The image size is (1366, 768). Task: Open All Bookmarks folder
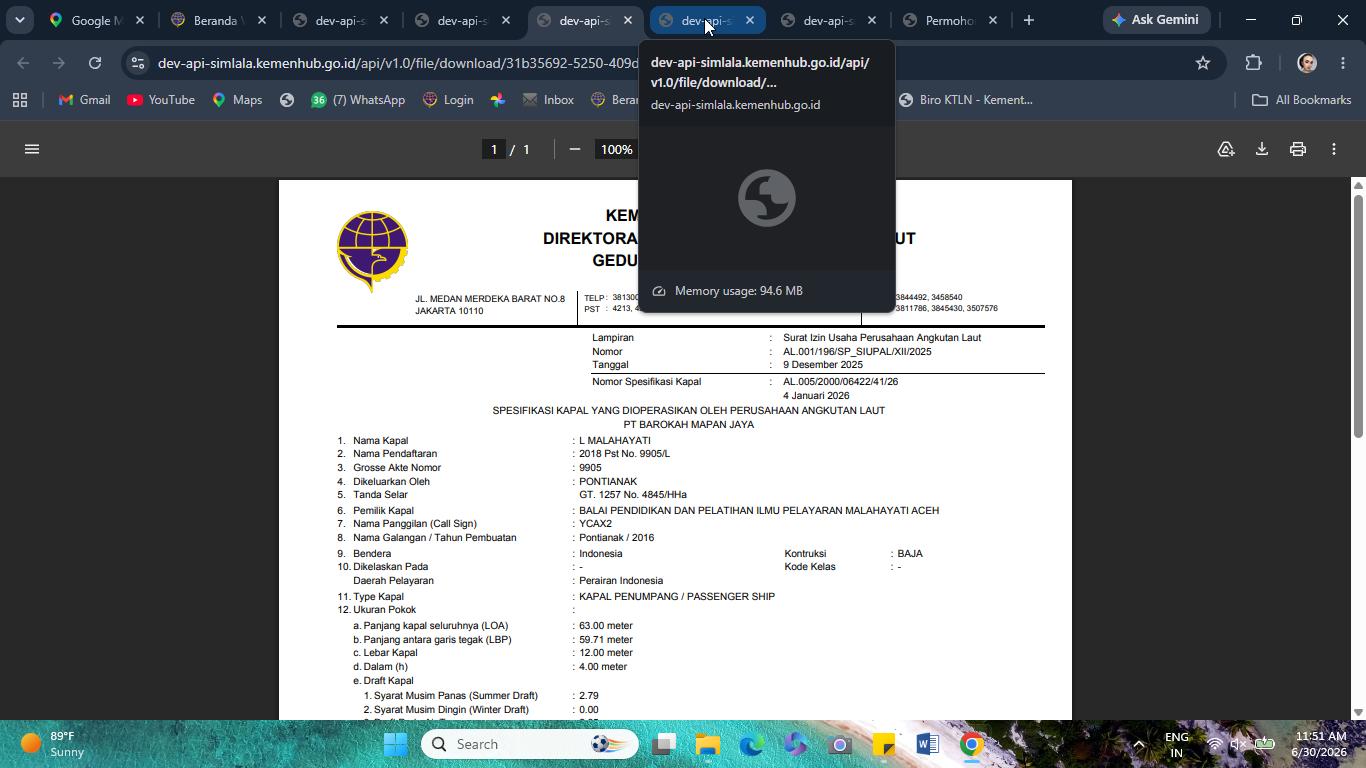point(1302,100)
